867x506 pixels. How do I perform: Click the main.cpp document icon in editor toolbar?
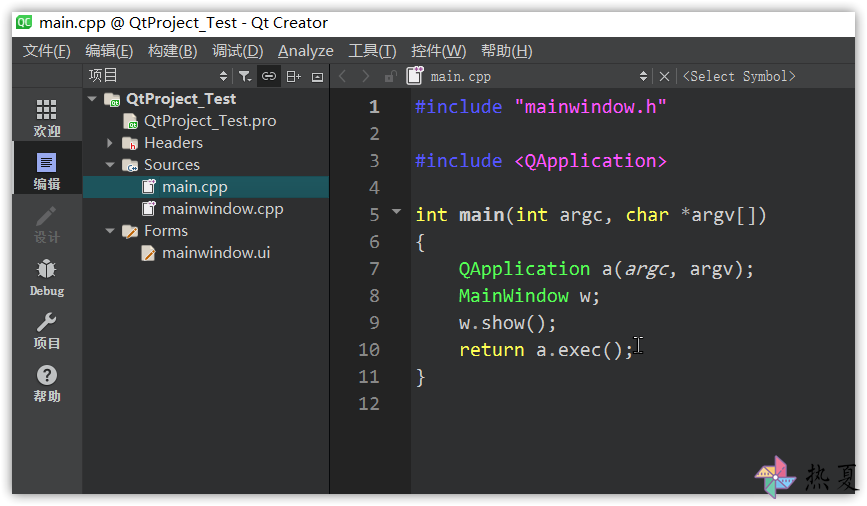tap(415, 75)
